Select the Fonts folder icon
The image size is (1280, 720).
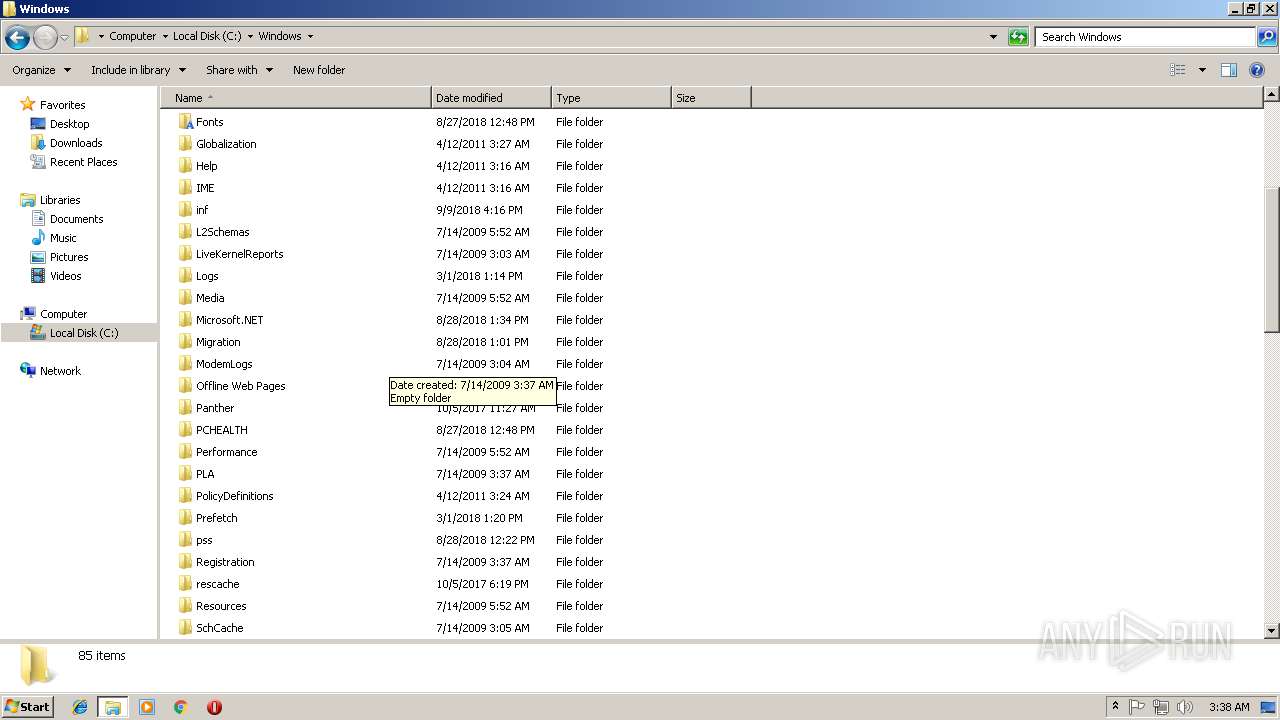click(185, 122)
